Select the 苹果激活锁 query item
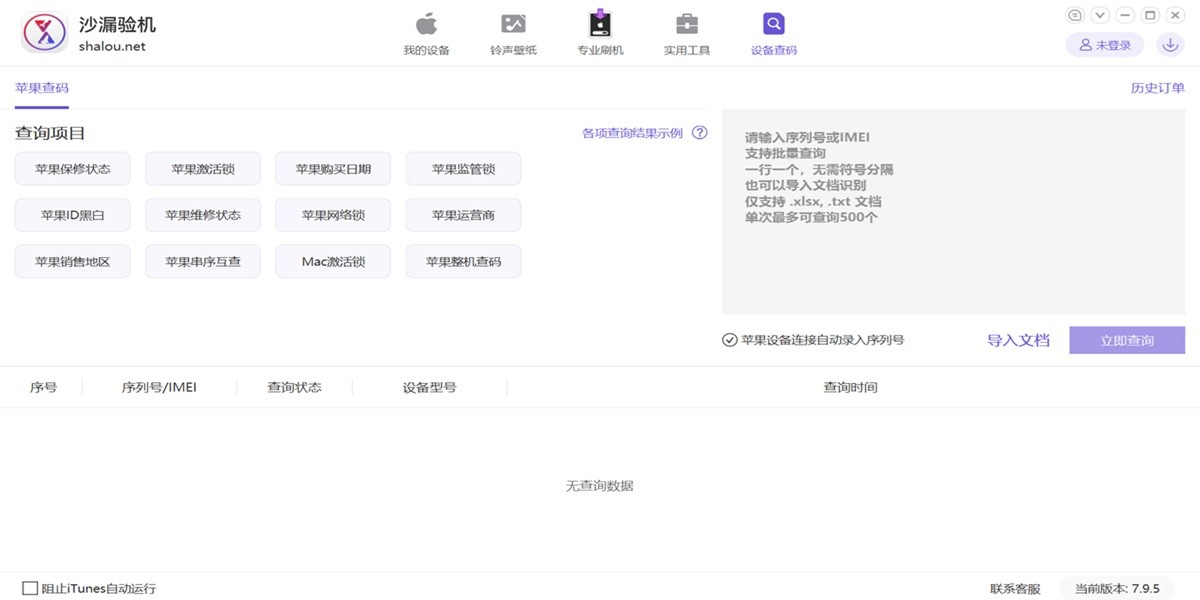The width and height of the screenshot is (1200, 600). 202,168
